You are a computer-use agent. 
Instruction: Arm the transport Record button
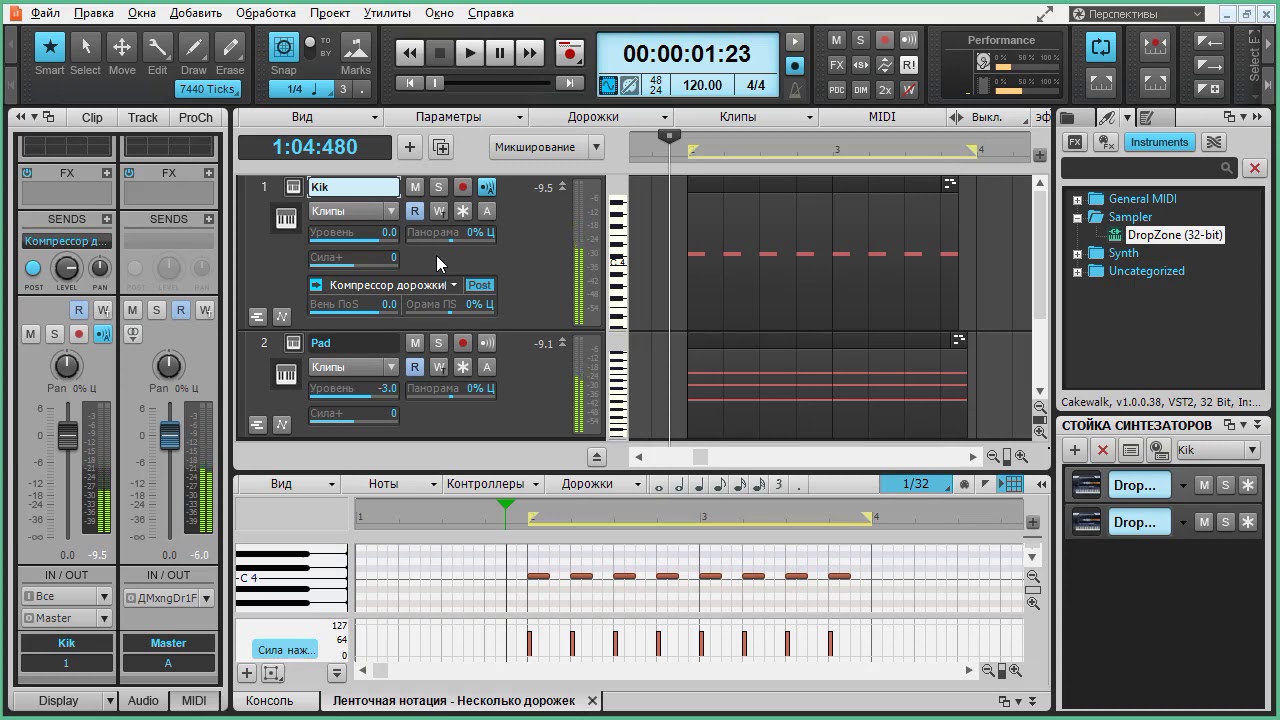point(569,53)
